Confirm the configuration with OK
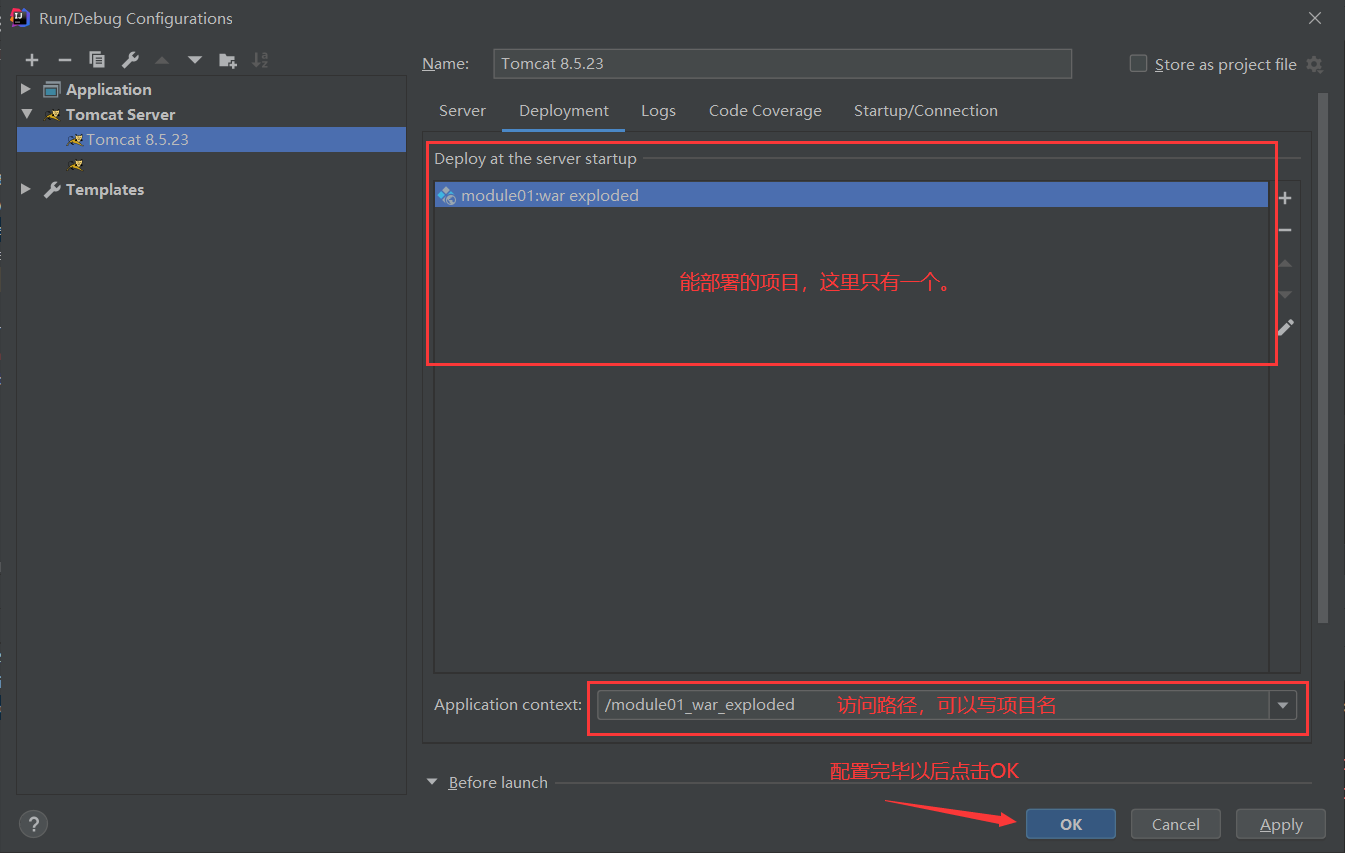 1071,824
